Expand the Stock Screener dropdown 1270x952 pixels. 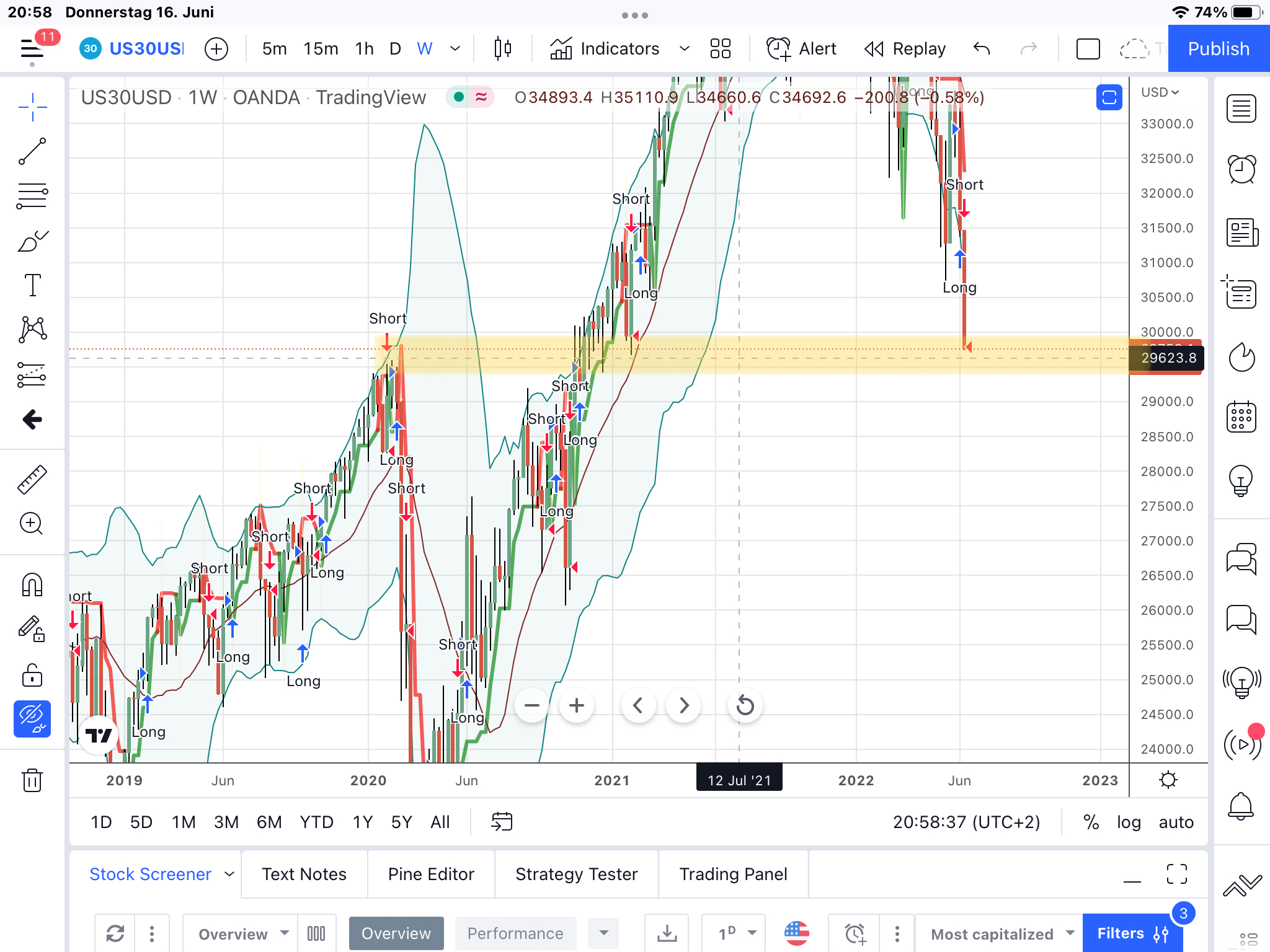(x=229, y=874)
